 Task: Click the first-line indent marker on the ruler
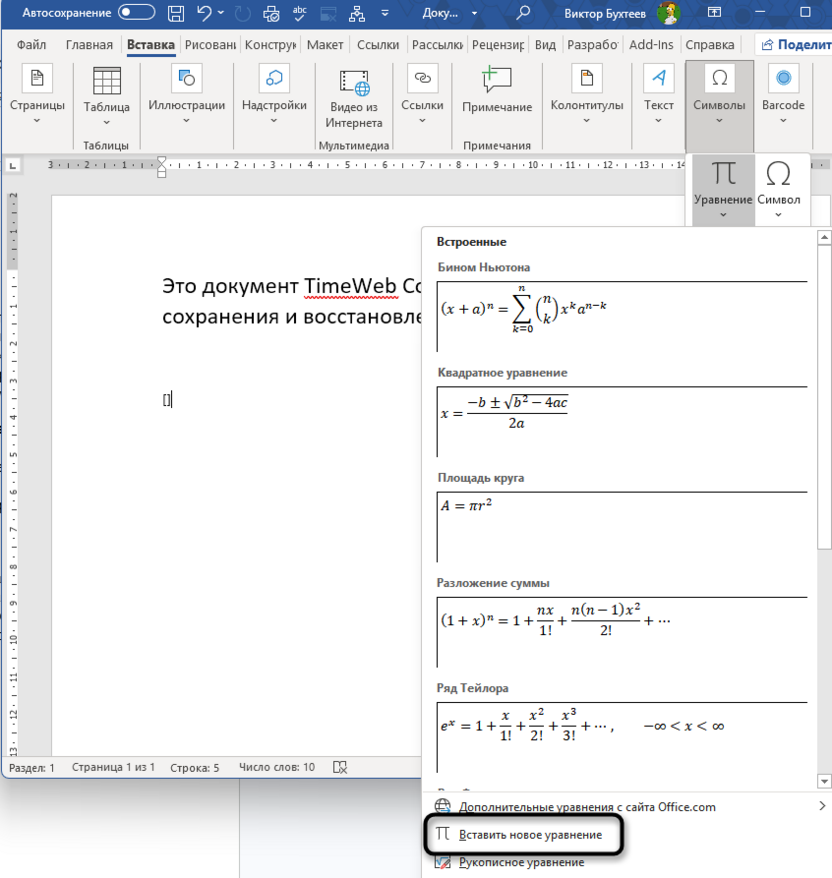(162, 161)
